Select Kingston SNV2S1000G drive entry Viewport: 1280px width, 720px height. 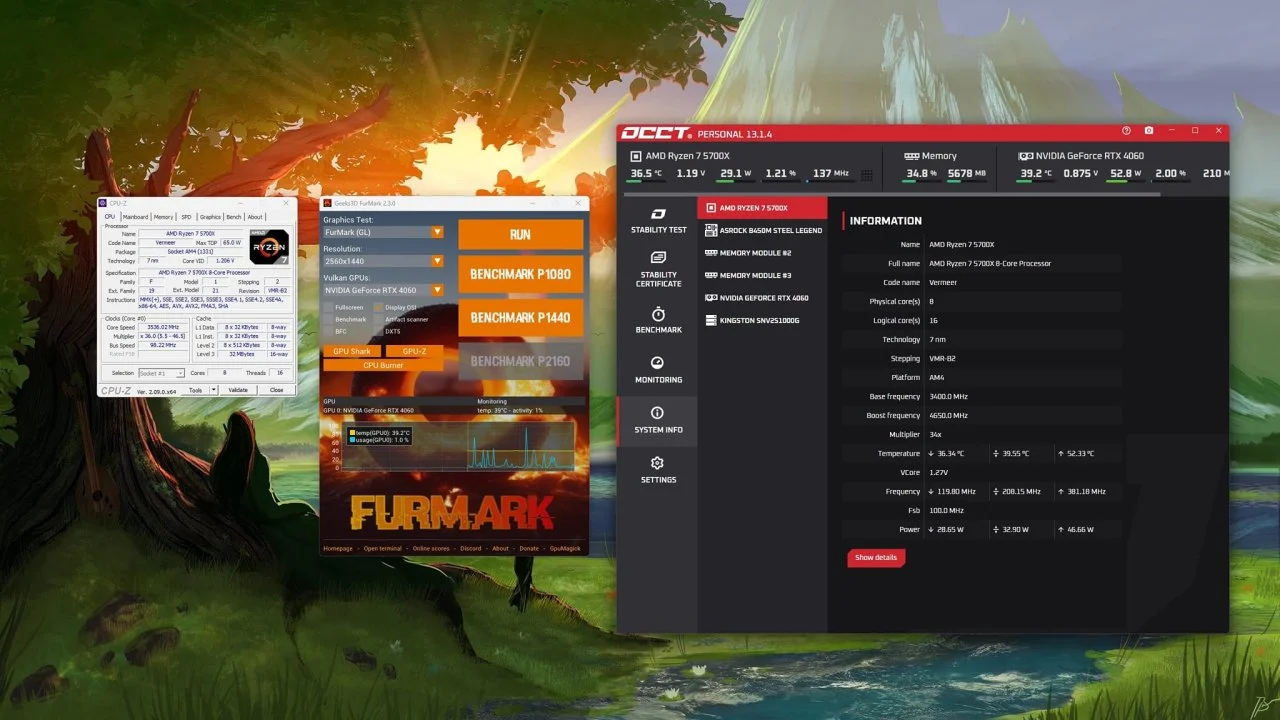pyautogui.click(x=763, y=320)
